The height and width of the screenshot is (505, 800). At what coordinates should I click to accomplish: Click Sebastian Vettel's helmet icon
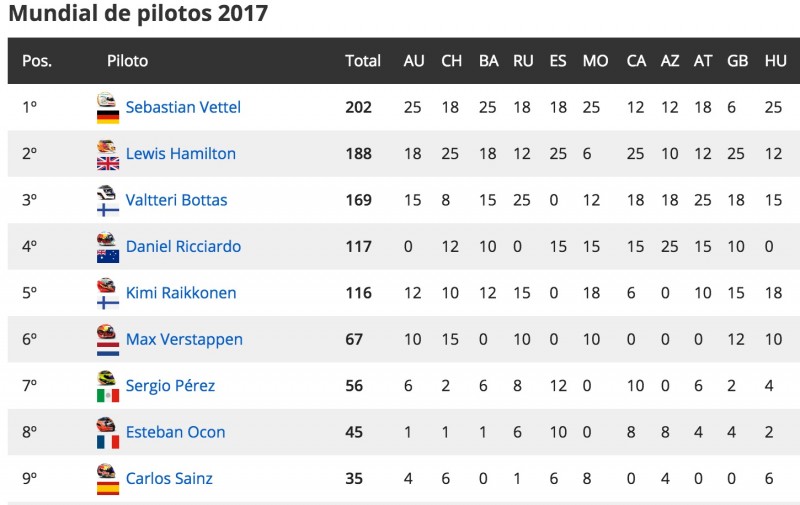tap(107, 99)
